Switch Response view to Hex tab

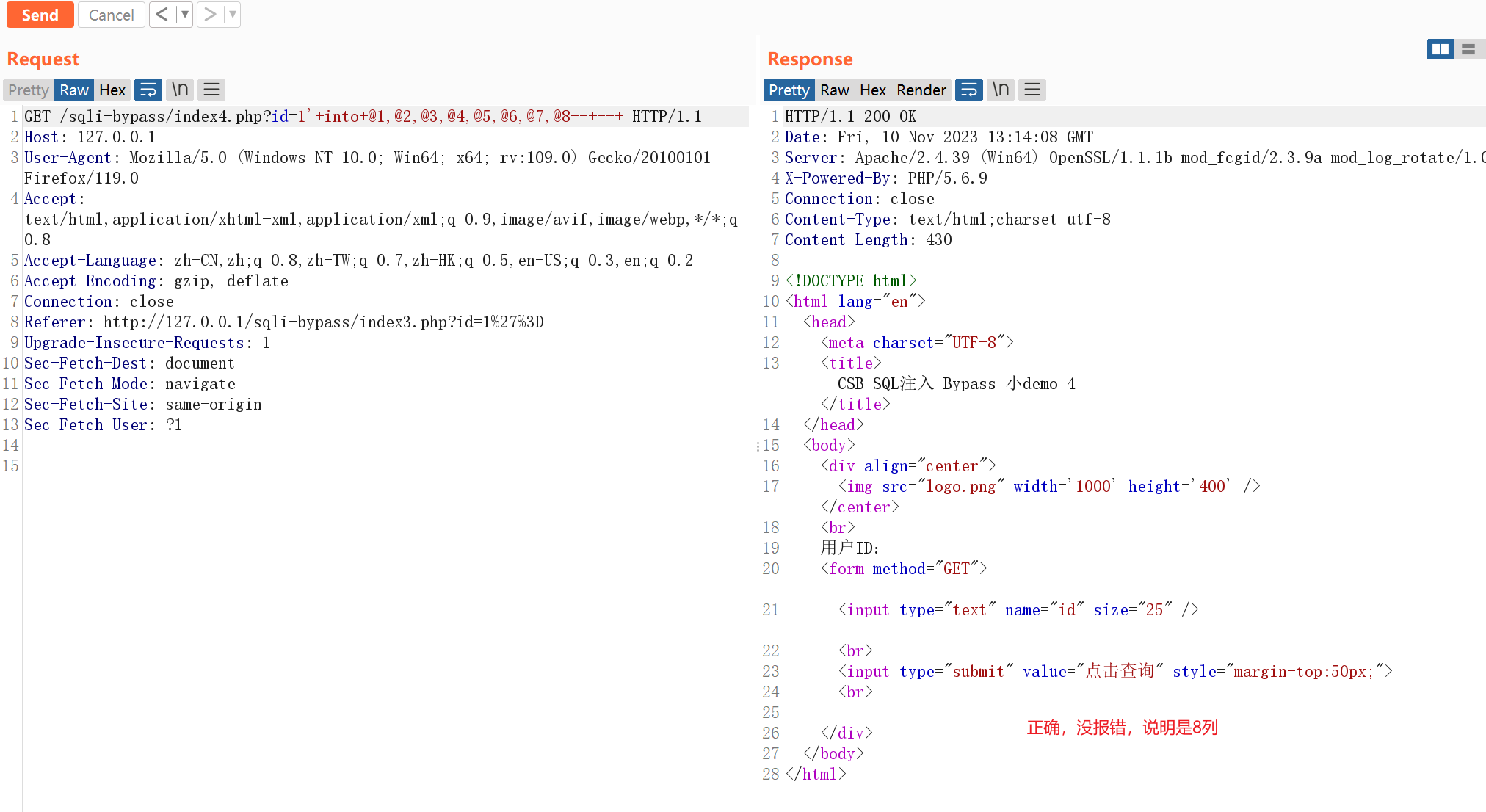[x=873, y=90]
